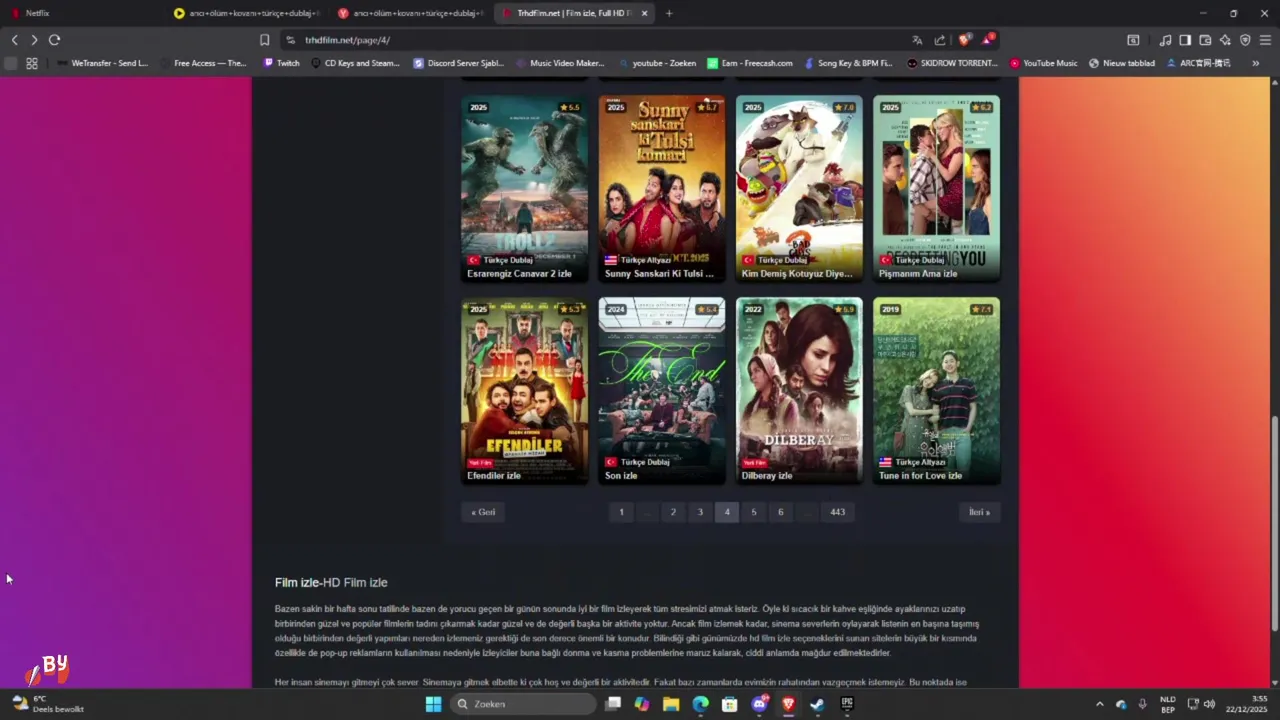Go to pagination page 3

pyautogui.click(x=700, y=512)
